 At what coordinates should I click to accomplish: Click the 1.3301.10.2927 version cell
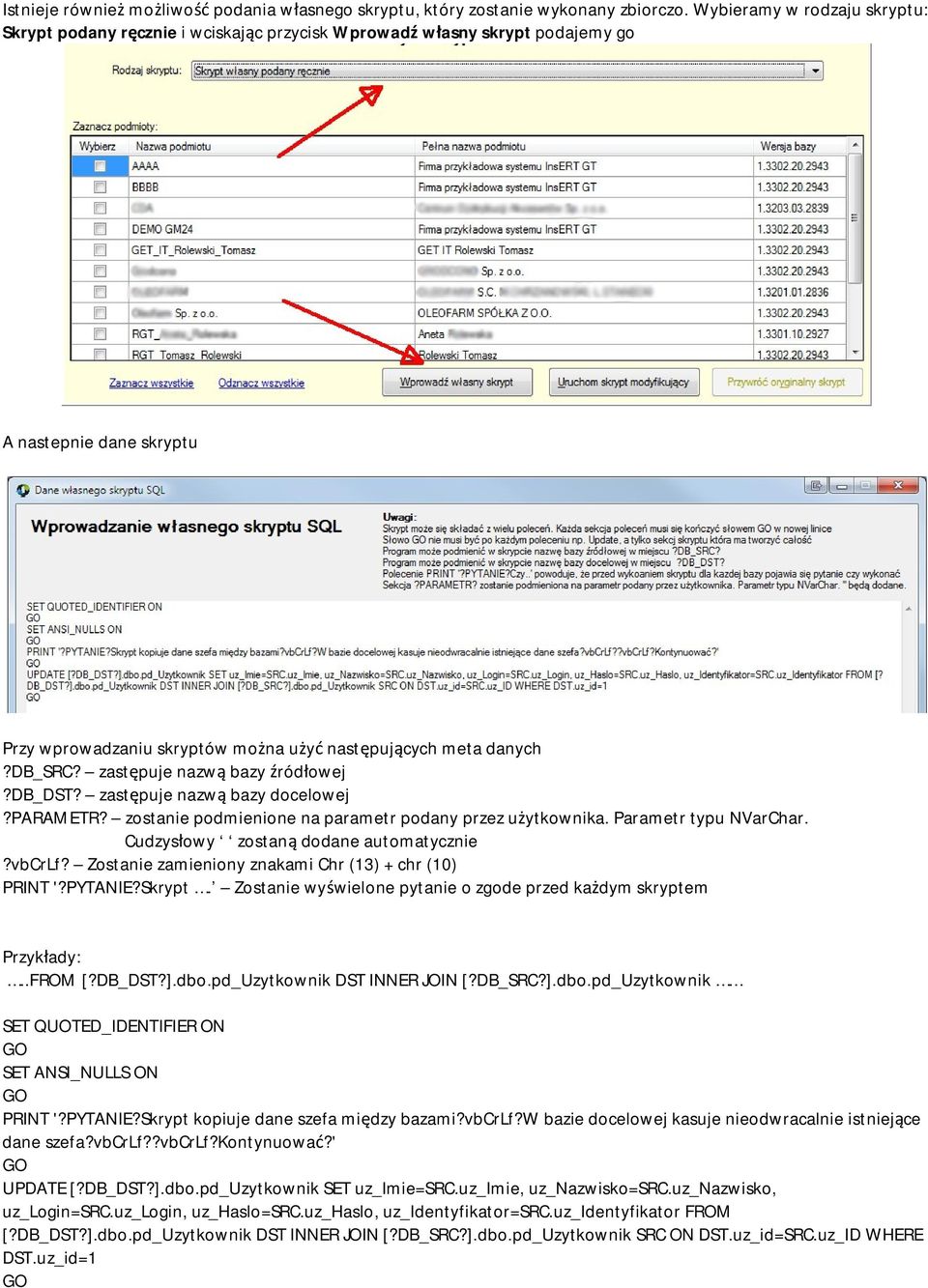tap(799, 334)
